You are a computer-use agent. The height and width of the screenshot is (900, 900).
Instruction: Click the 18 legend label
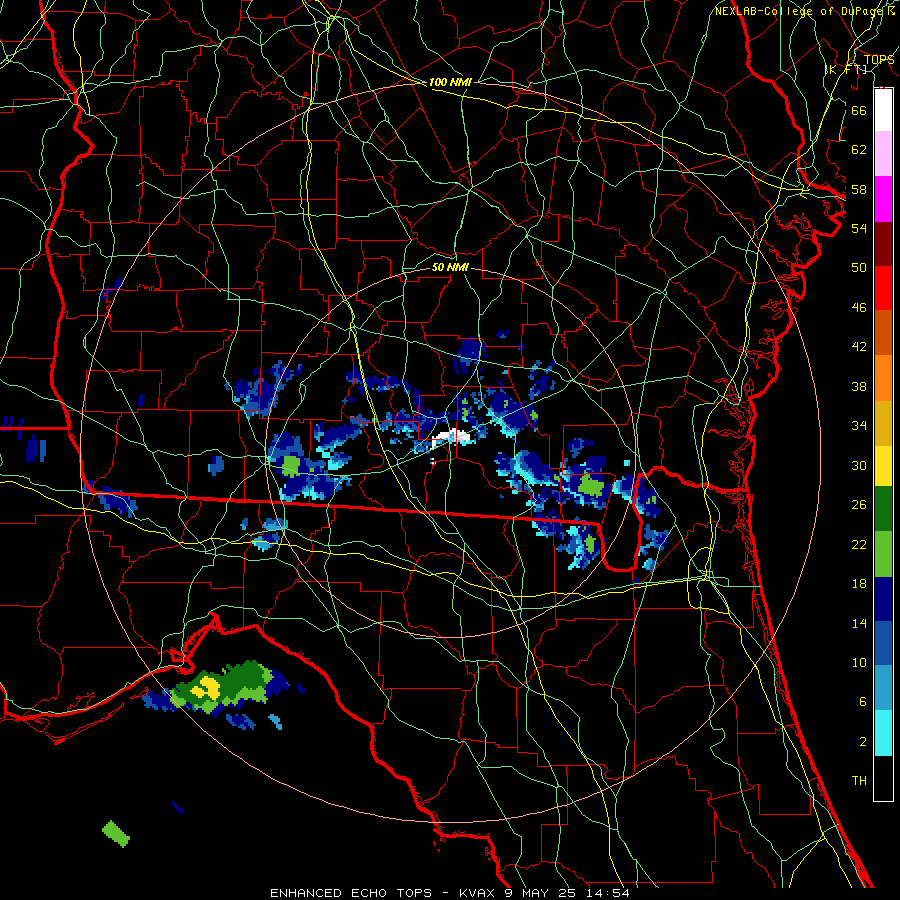859,584
